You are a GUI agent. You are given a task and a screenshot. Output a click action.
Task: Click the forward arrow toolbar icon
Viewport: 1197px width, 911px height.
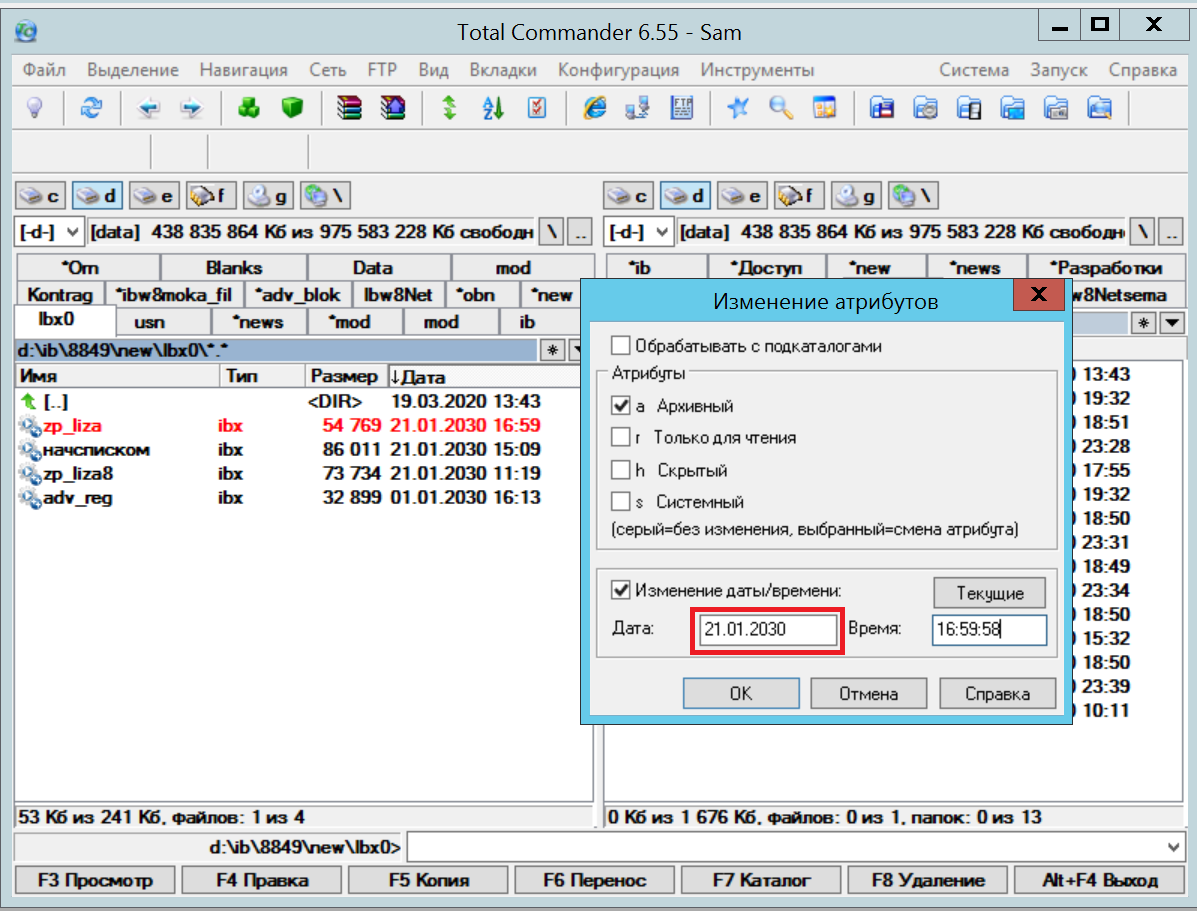(191, 108)
